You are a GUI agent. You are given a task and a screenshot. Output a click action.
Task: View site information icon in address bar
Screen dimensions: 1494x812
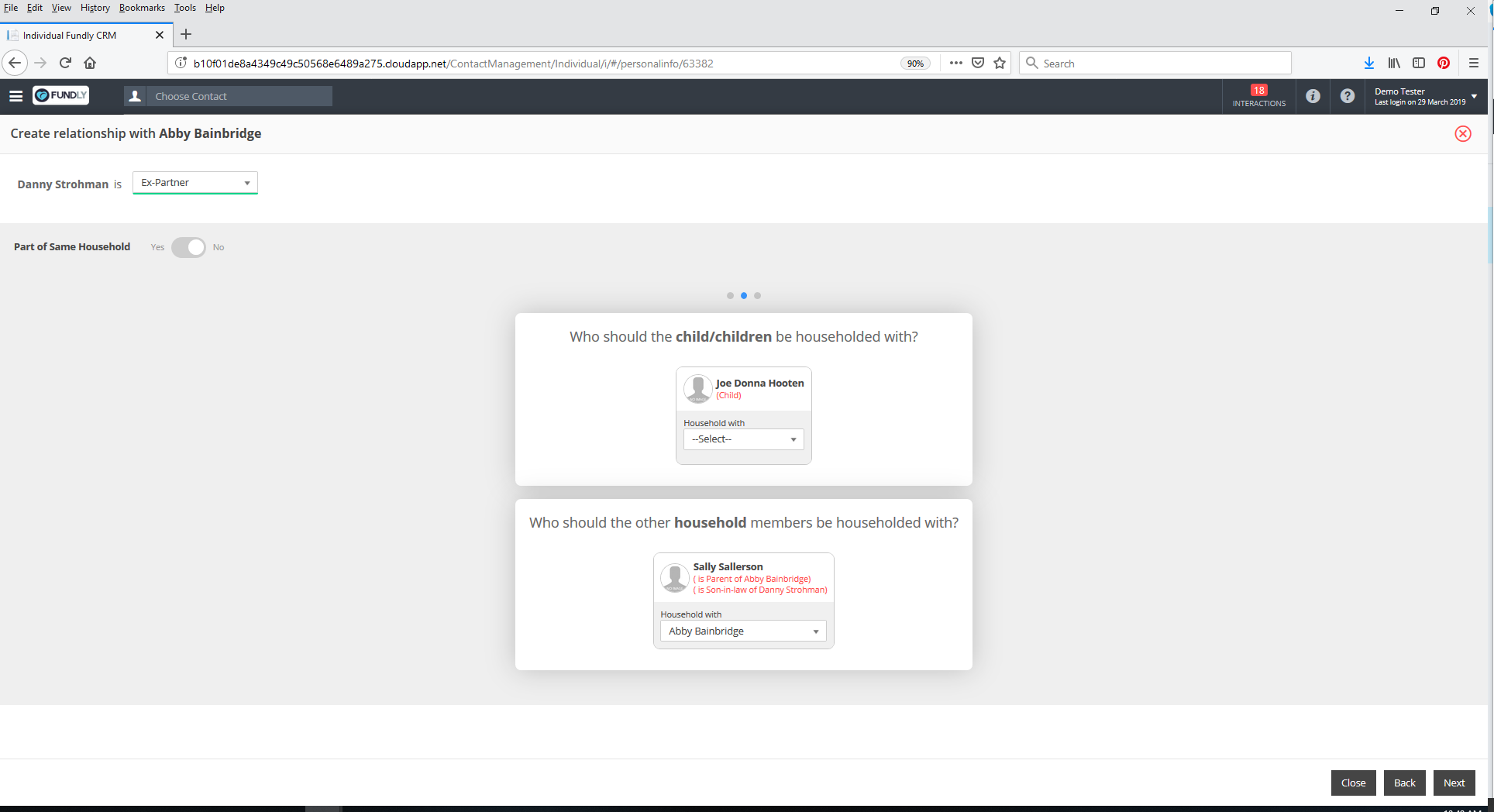[181, 63]
